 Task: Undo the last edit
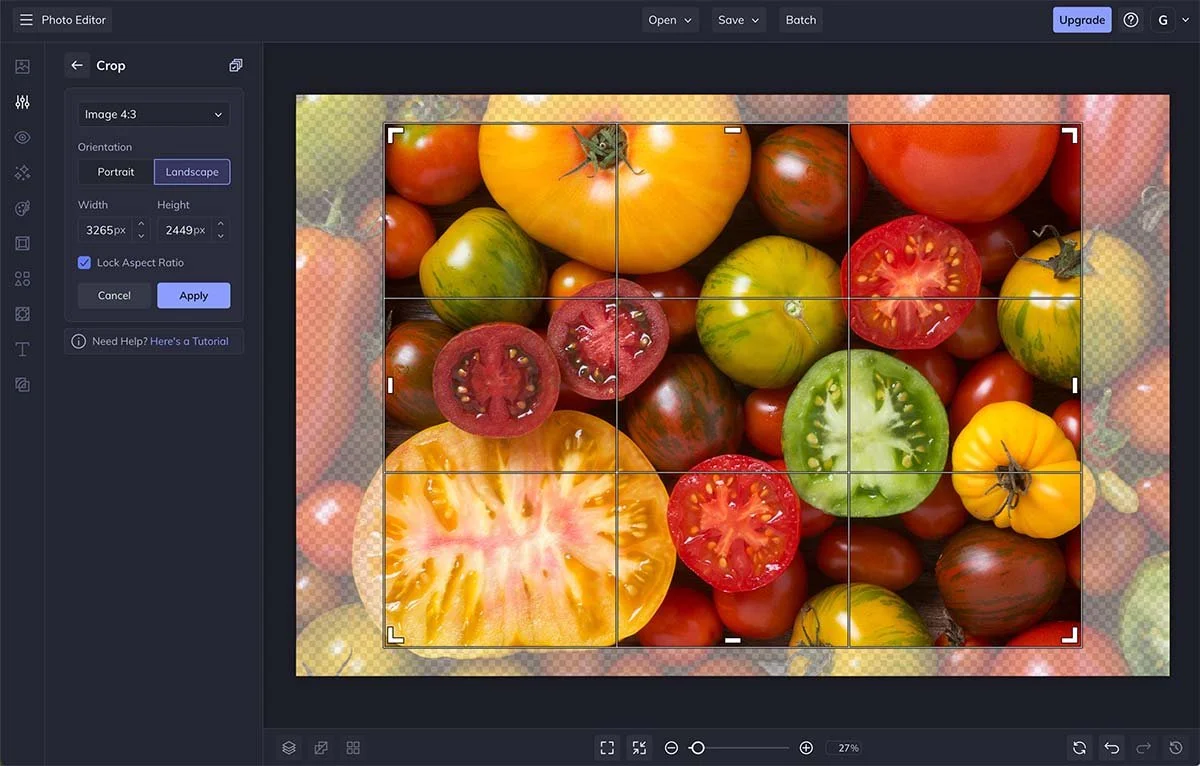1111,747
